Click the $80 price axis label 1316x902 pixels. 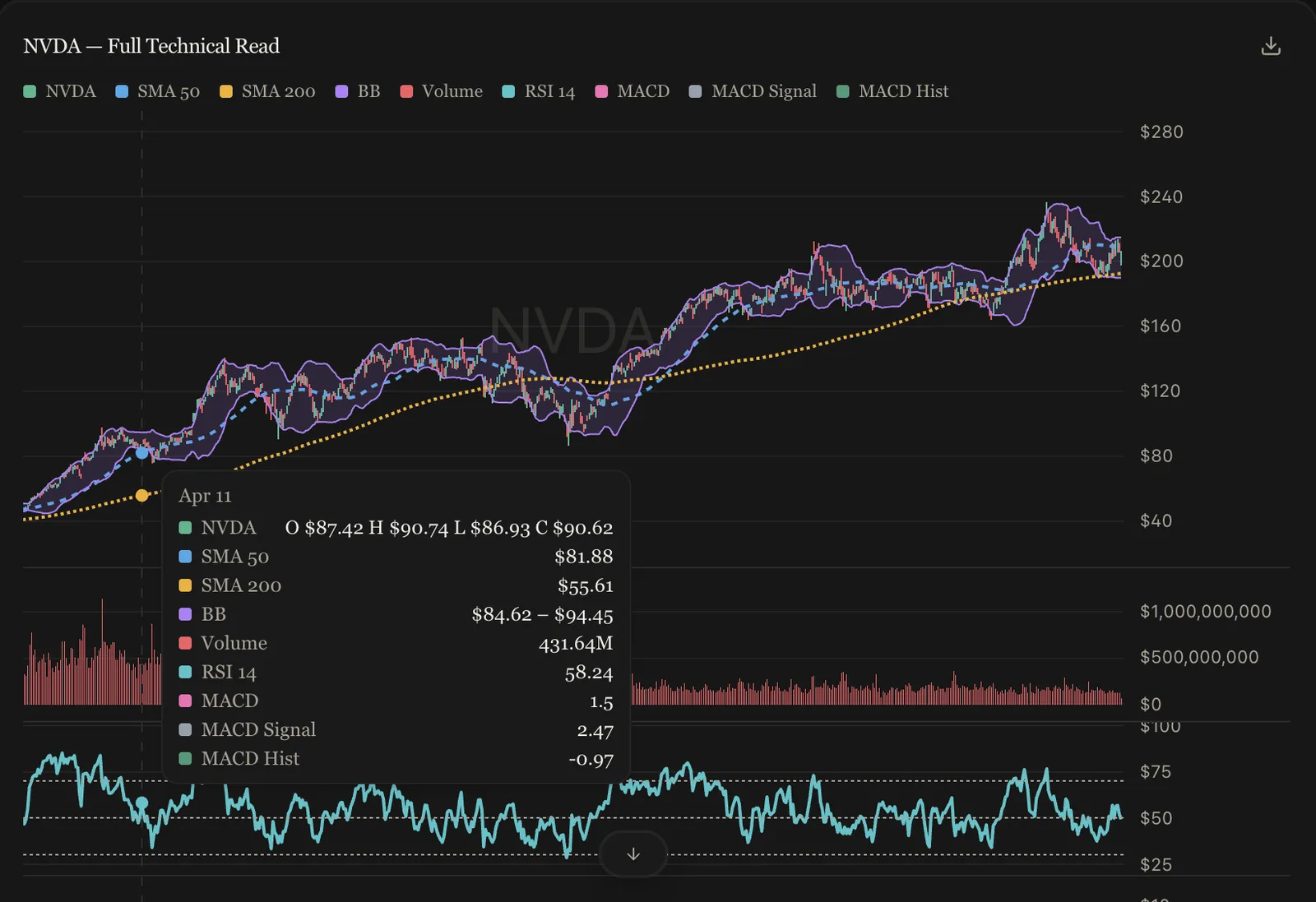pos(1156,456)
